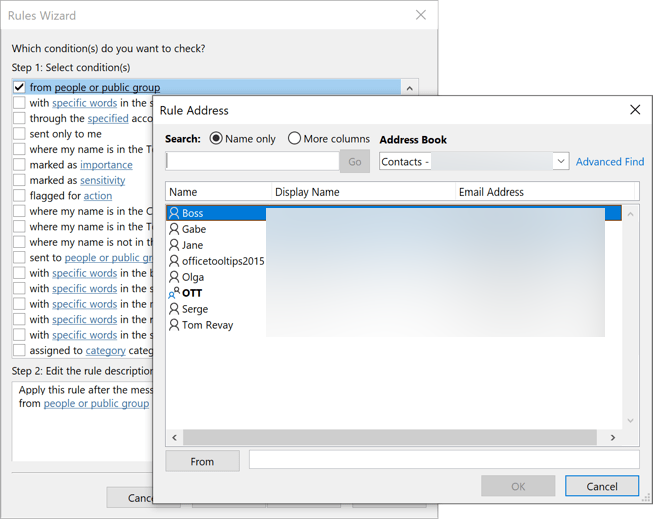This screenshot has width=653, height=519.
Task: Click the officetooltips2015 contact icon
Action: pyautogui.click(x=174, y=261)
